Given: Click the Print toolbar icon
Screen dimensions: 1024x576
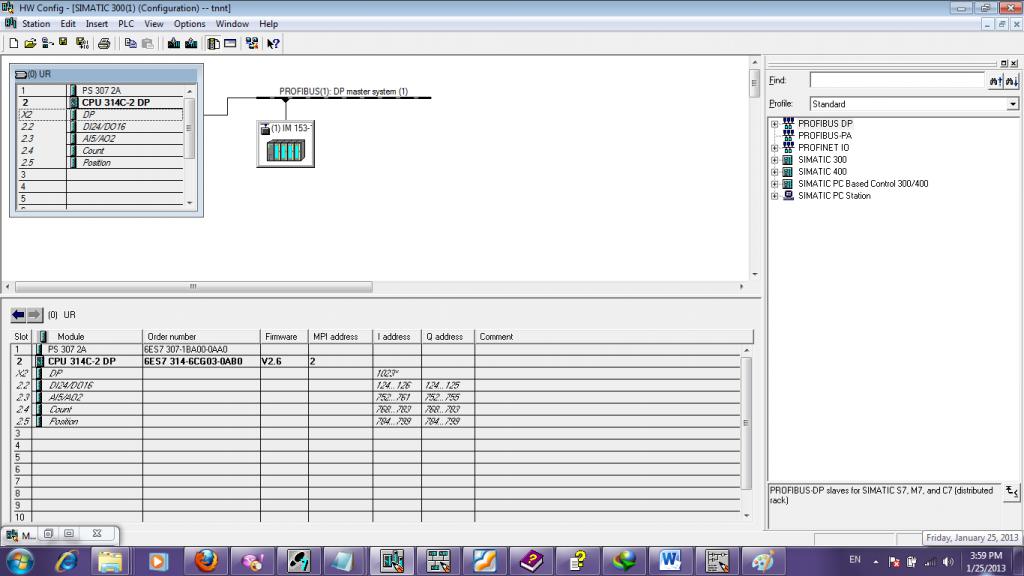Looking at the screenshot, I should click(x=104, y=43).
